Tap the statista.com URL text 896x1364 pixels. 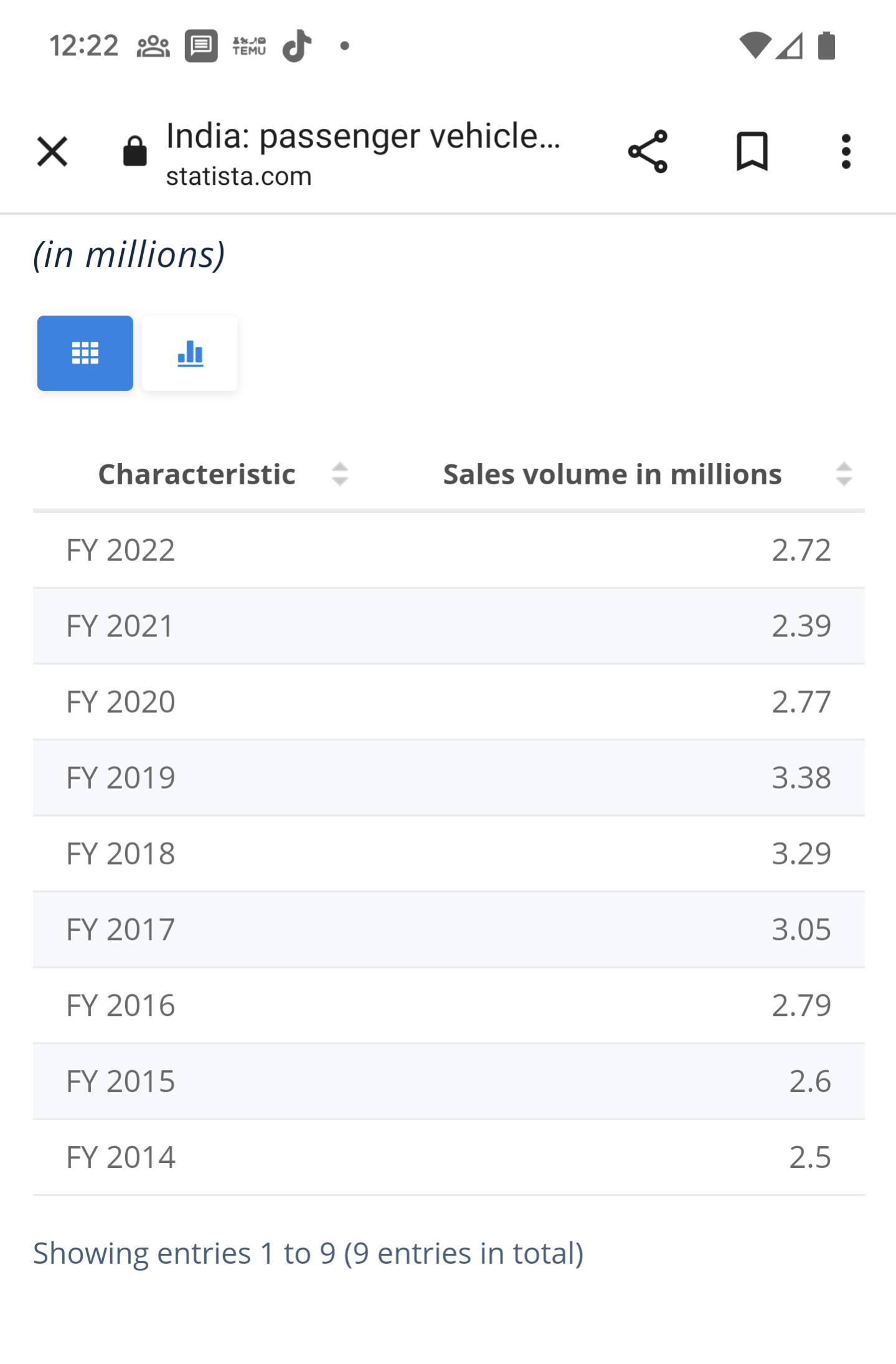coord(238,177)
